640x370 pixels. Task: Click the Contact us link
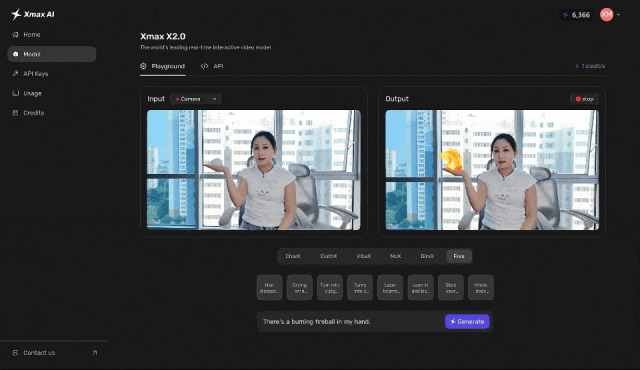[x=39, y=352]
